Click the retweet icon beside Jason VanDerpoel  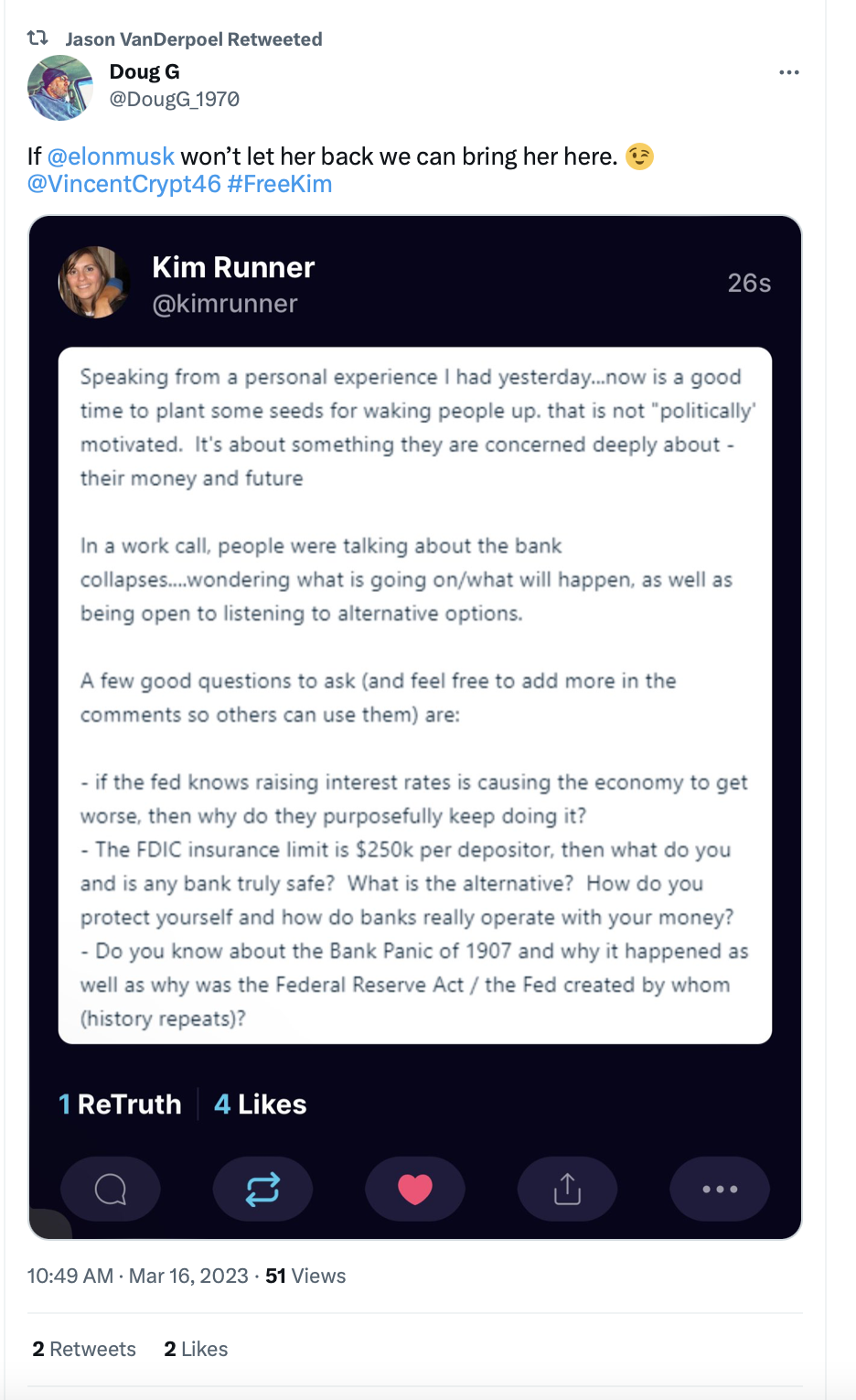[x=37, y=38]
